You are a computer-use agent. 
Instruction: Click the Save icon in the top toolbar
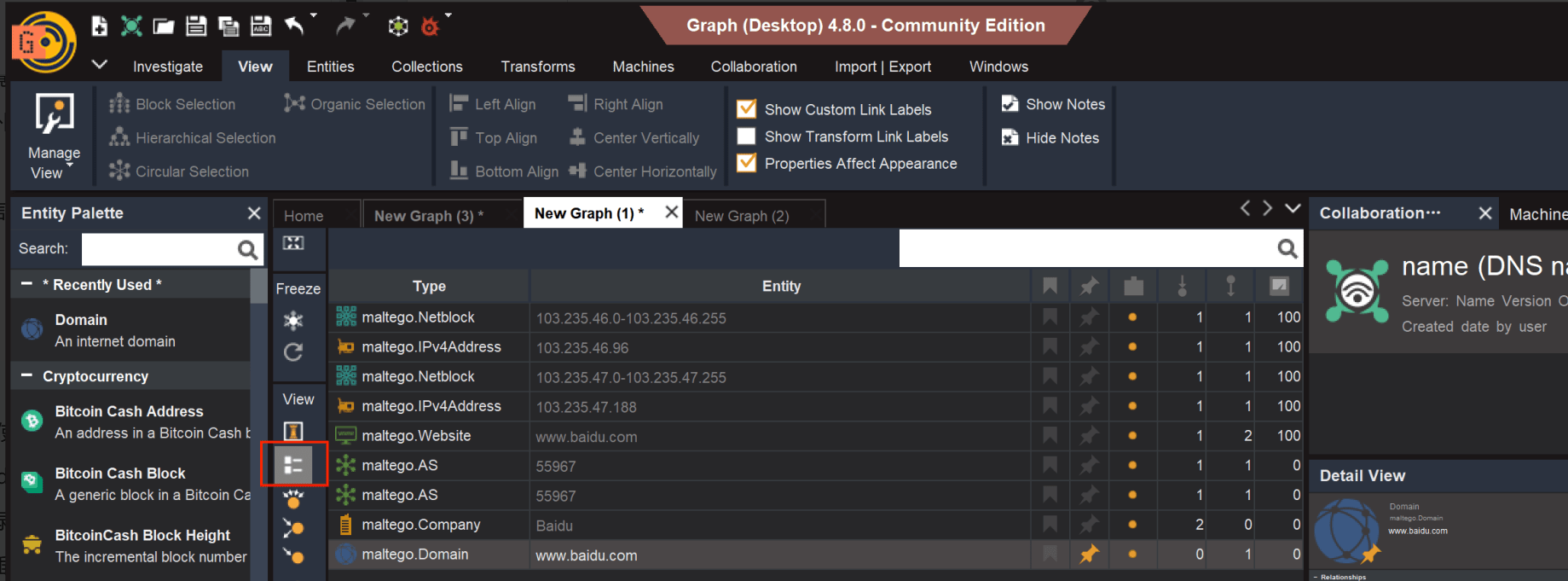[196, 26]
